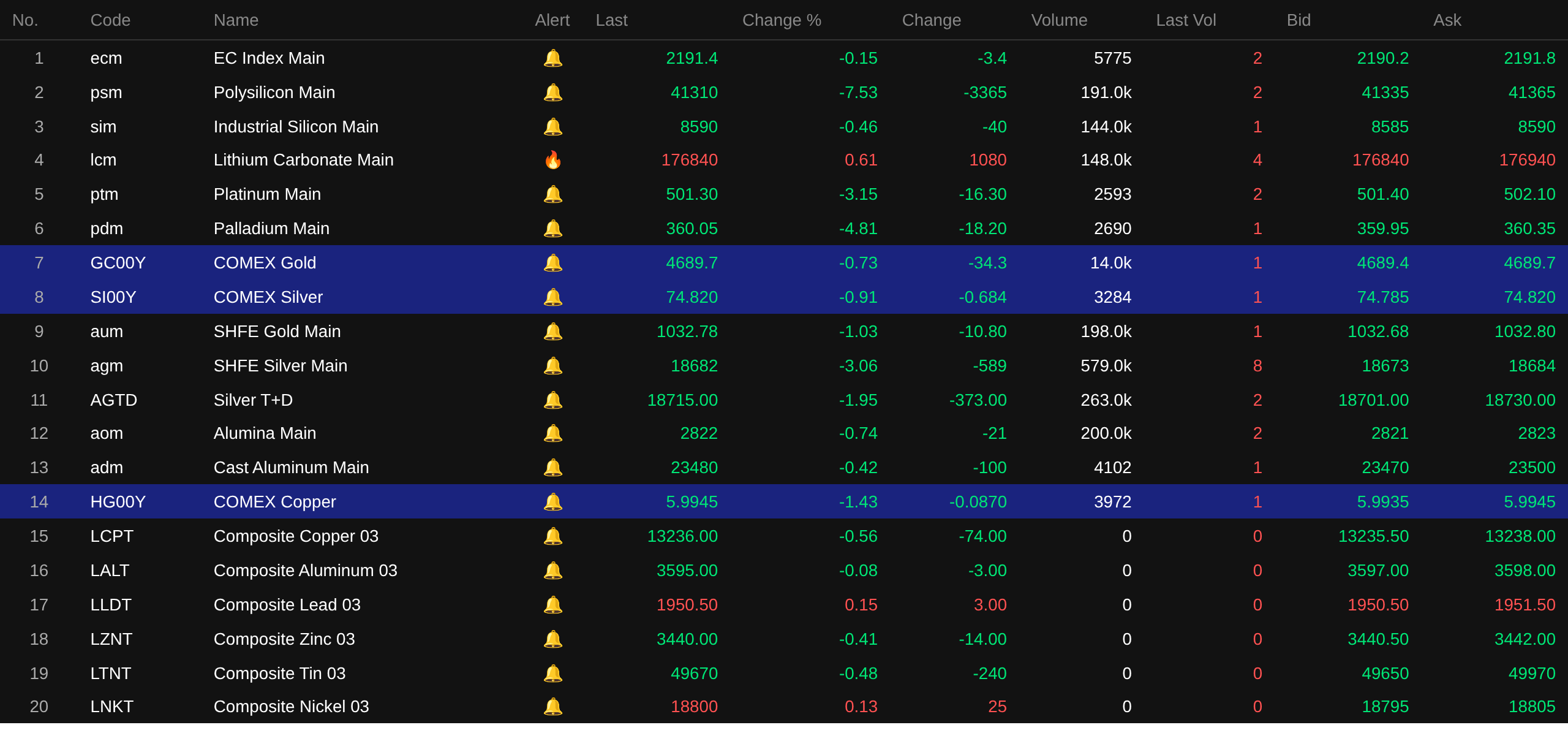The width and height of the screenshot is (1568, 733).
Task: Toggle the alert bell for Silver T+D
Action: tap(552, 400)
